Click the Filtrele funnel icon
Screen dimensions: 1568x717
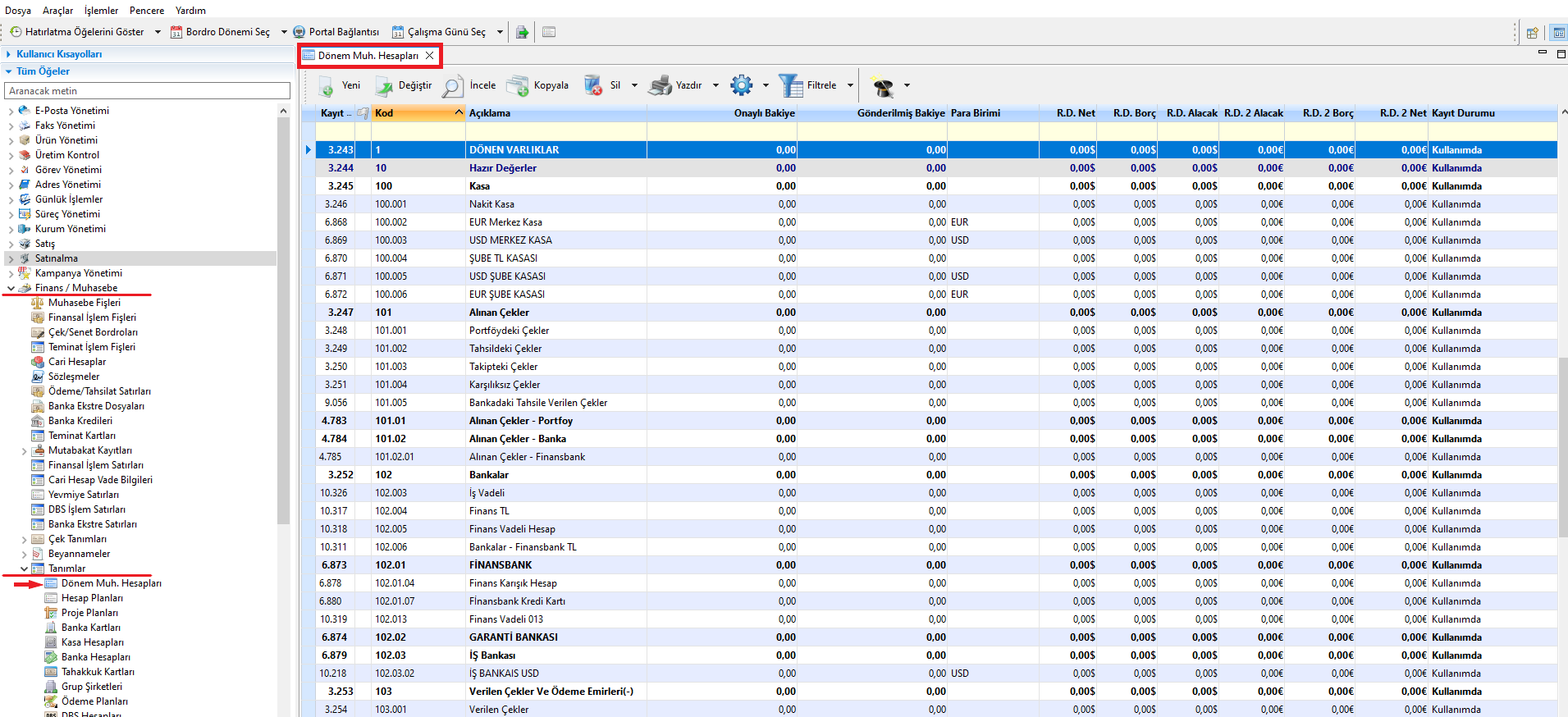(x=791, y=86)
